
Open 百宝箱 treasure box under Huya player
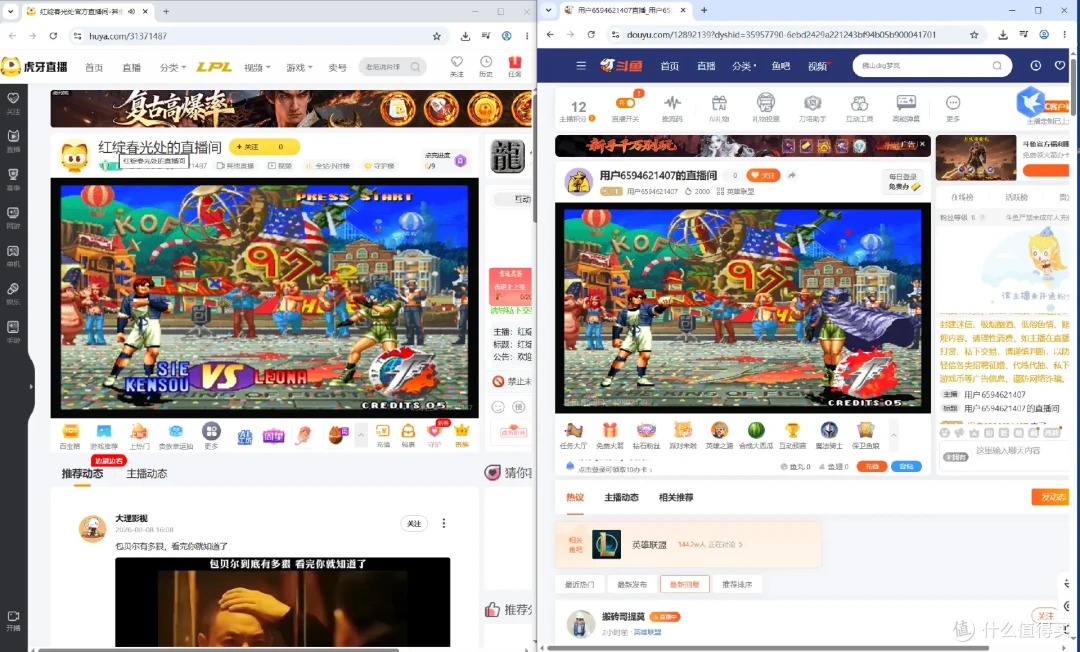[x=70, y=435]
